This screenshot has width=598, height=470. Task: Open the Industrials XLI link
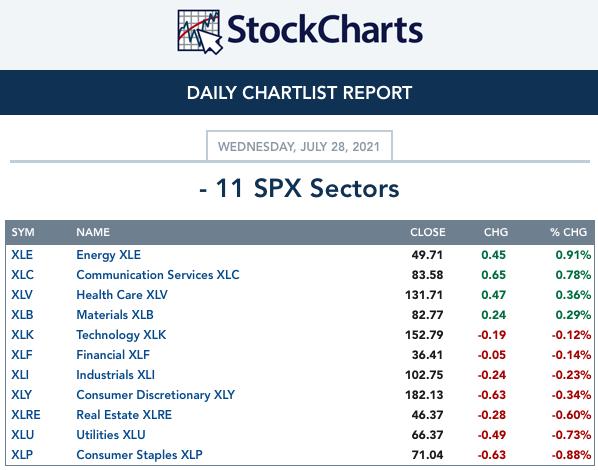[x=116, y=375]
